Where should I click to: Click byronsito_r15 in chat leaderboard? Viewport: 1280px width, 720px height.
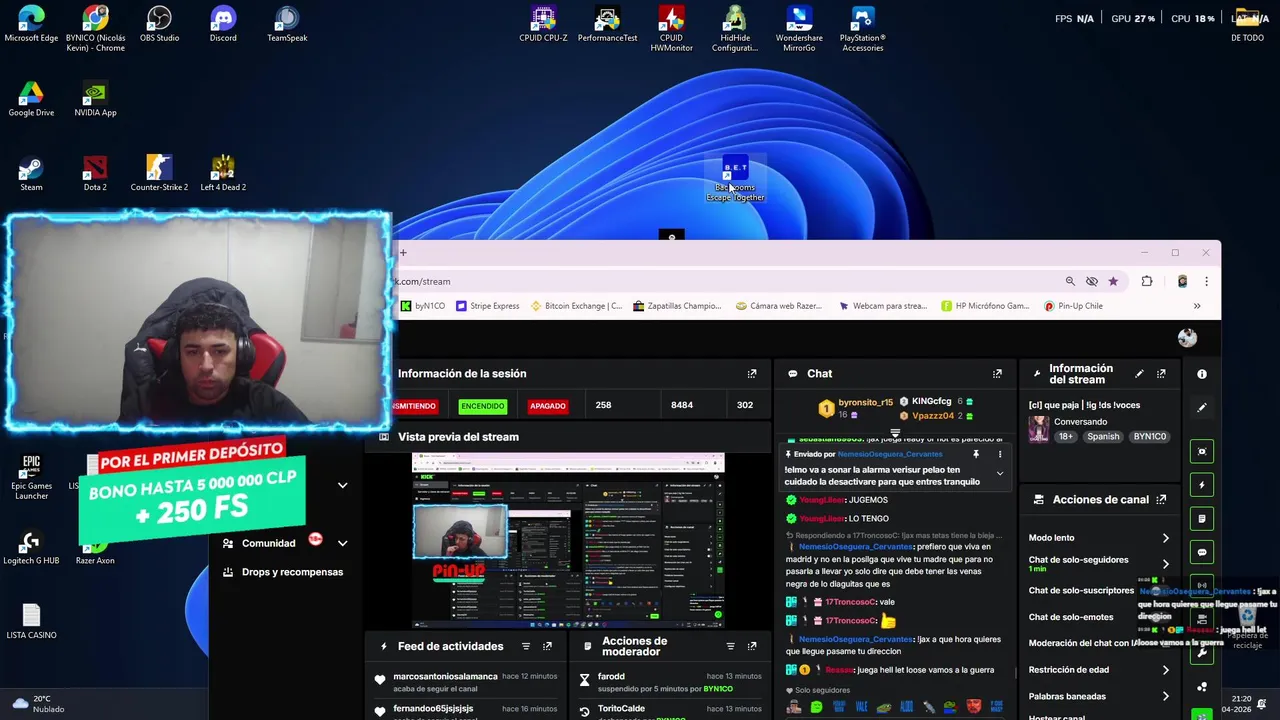point(865,403)
